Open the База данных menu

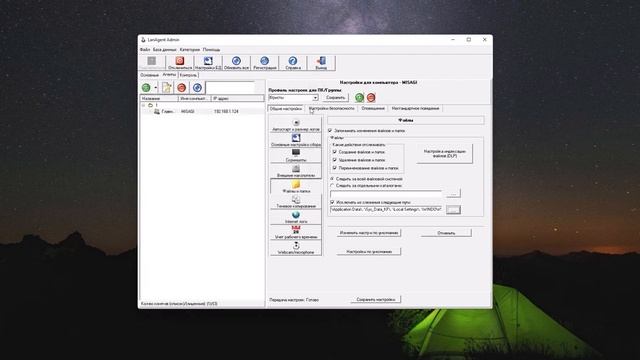coord(164,50)
